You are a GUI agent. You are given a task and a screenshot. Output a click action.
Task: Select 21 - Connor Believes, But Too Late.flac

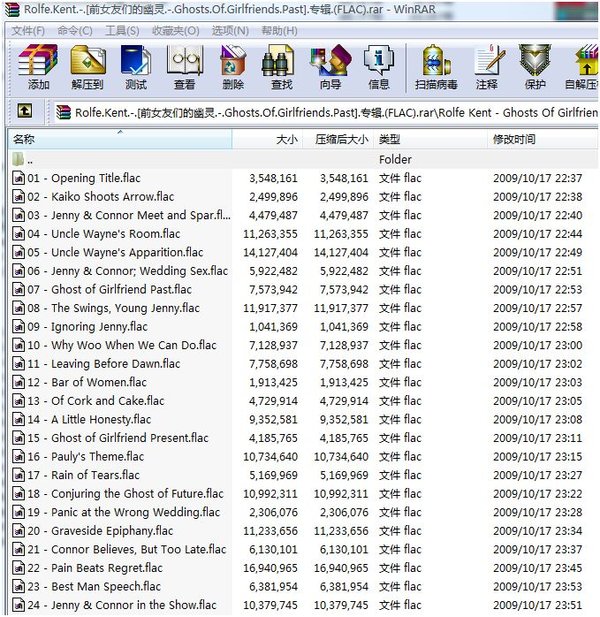127,549
